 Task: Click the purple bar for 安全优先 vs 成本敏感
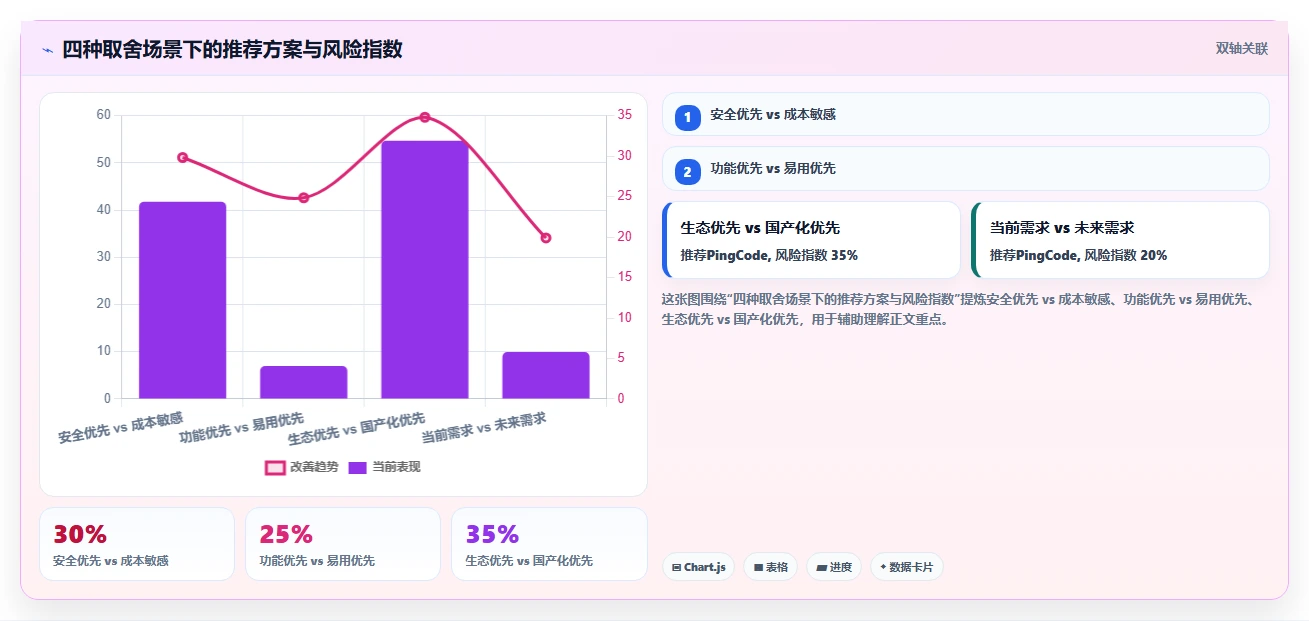pos(182,300)
